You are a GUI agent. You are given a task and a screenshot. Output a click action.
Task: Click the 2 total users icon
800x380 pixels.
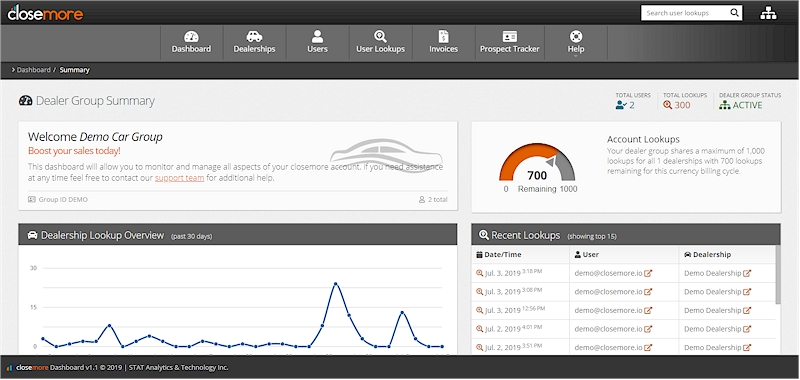[x=422, y=199]
